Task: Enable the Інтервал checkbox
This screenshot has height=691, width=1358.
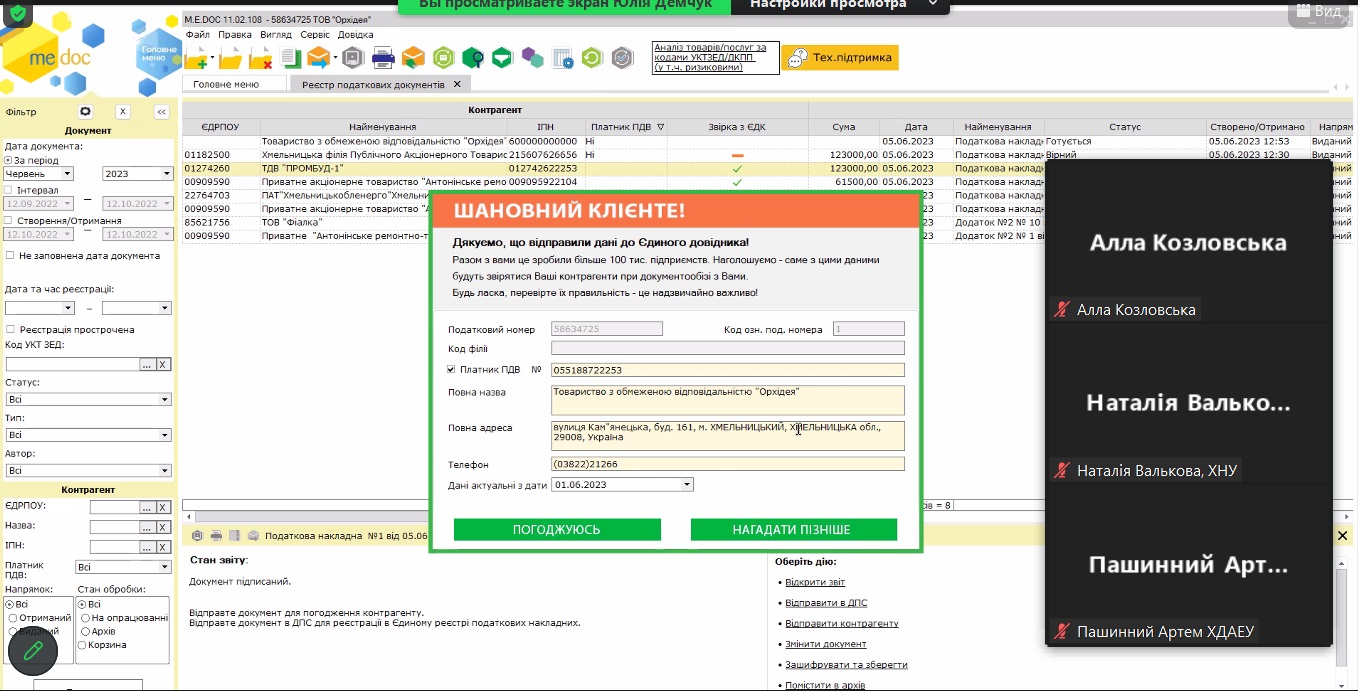Action: 9,190
